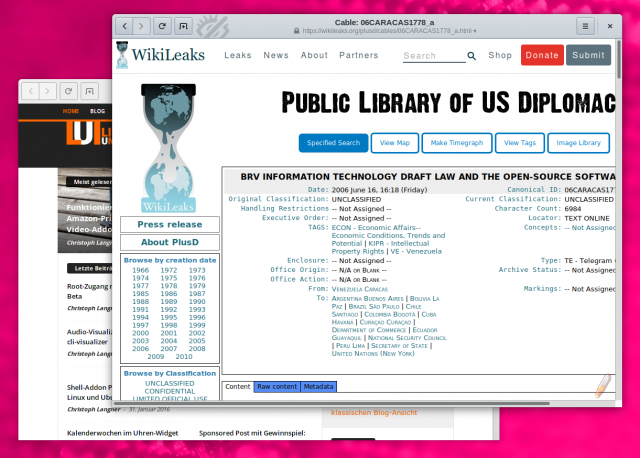The image size is (640, 458).
Task: Click 'klassischen Blog-Ansicht' link in background window
Action: click(374, 413)
